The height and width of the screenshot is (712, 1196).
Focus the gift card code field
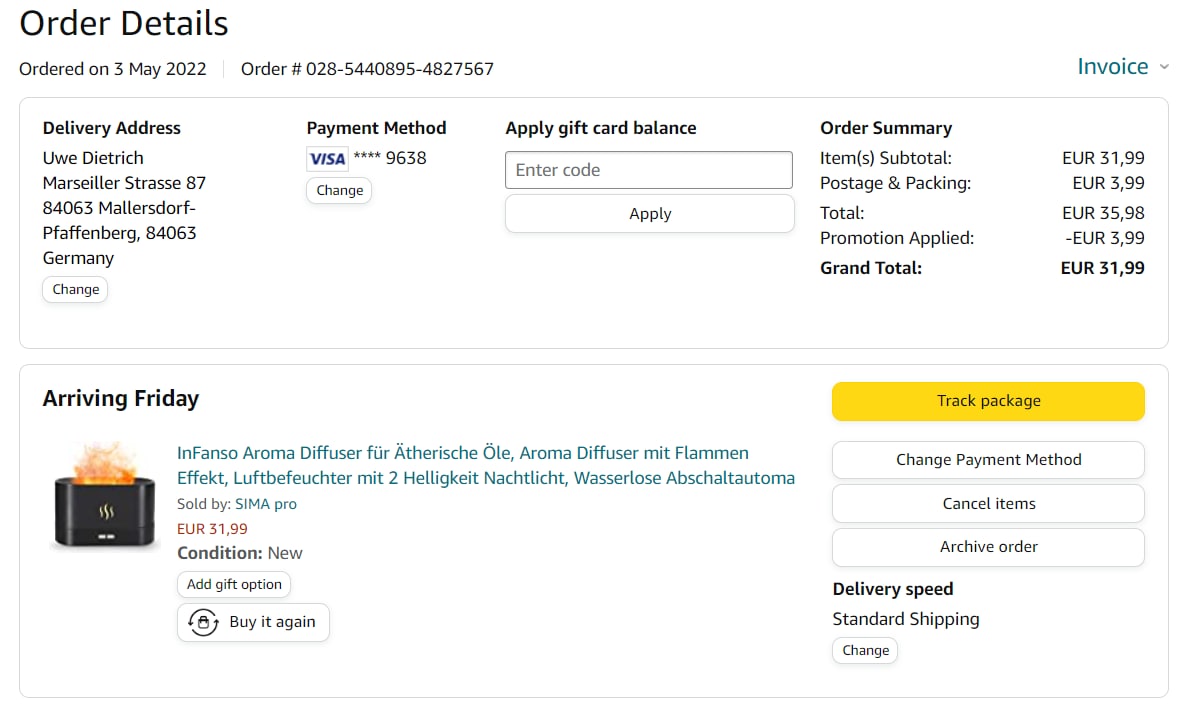(648, 170)
